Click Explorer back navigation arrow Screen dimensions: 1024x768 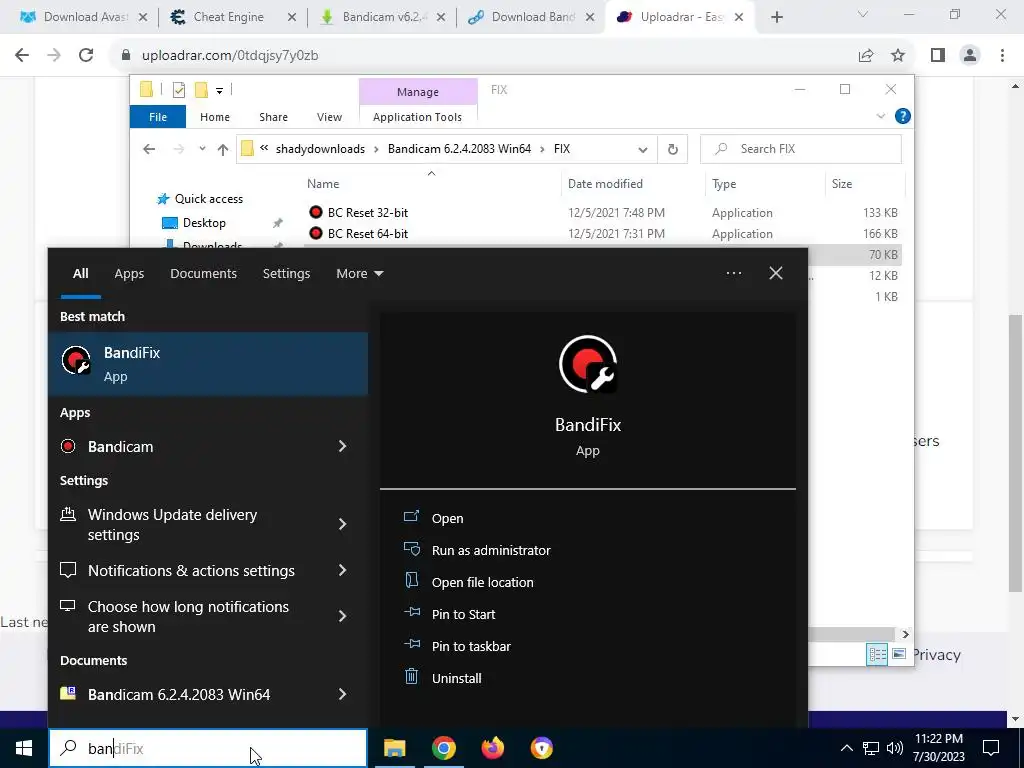[149, 150]
